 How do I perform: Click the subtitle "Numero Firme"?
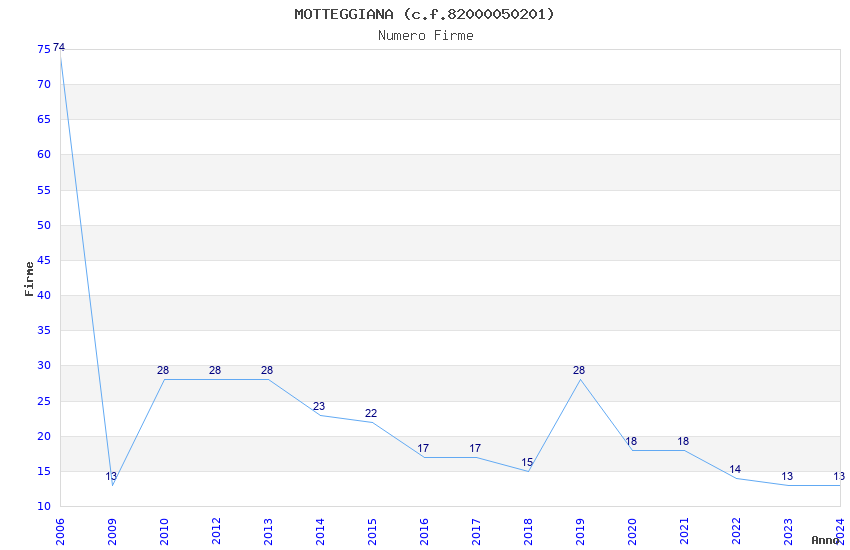426,36
